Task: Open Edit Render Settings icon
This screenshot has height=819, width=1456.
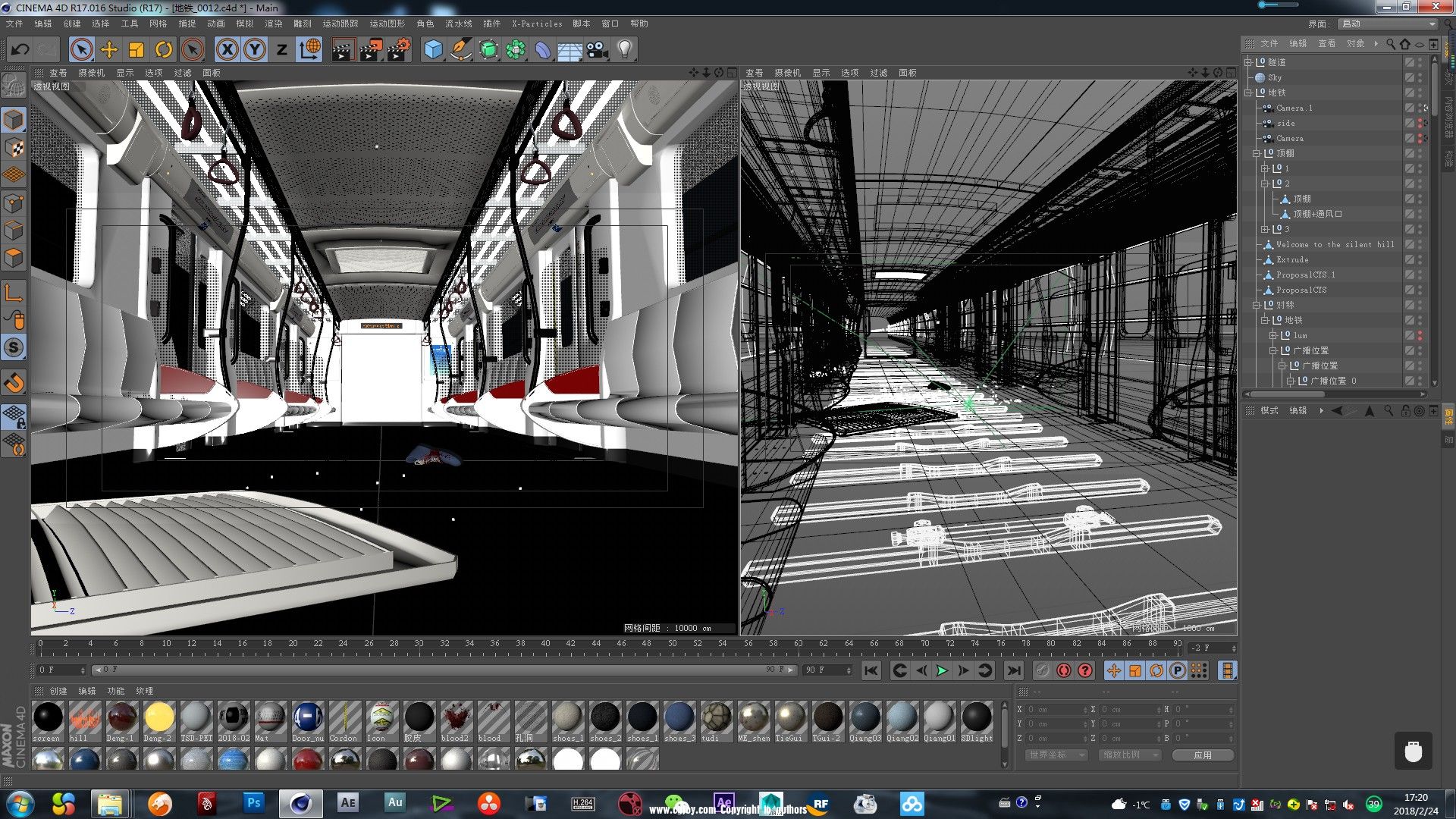Action: pyautogui.click(x=399, y=50)
